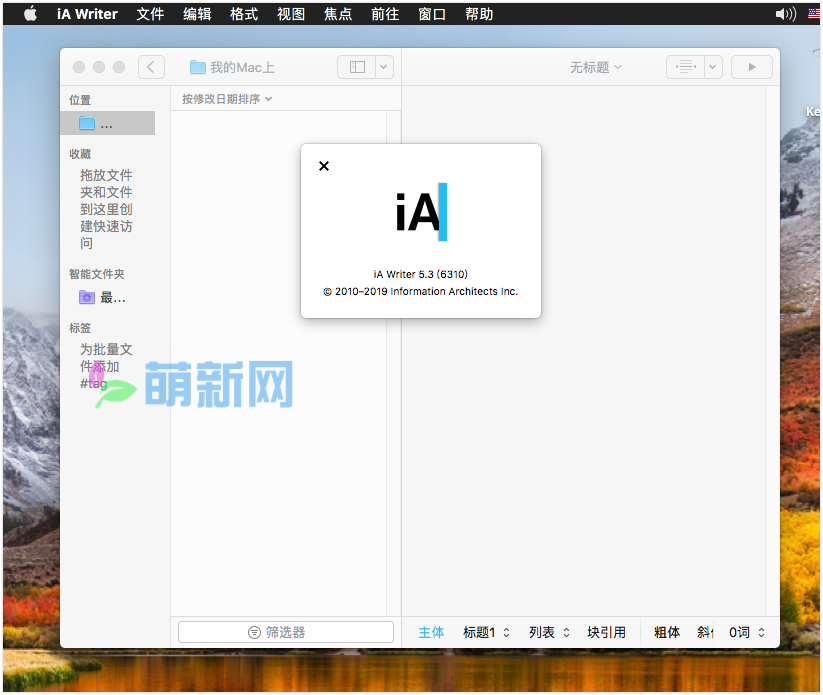Select the 最… smart folder
The height and width of the screenshot is (695, 823).
pos(103,298)
